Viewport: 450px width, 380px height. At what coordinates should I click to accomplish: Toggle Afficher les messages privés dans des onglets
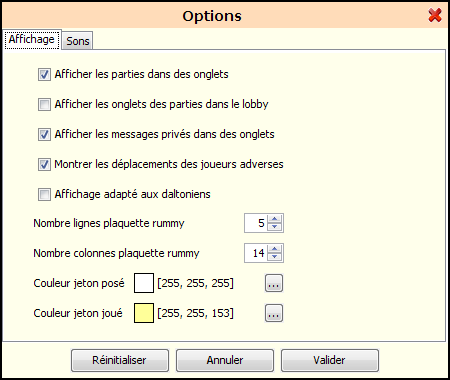click(44, 134)
